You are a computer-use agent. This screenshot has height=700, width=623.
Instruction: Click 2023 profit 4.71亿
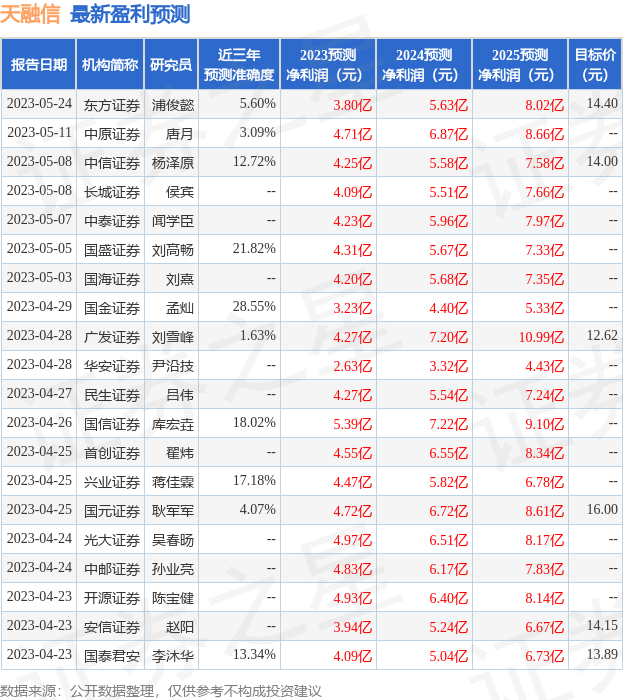coord(353,134)
